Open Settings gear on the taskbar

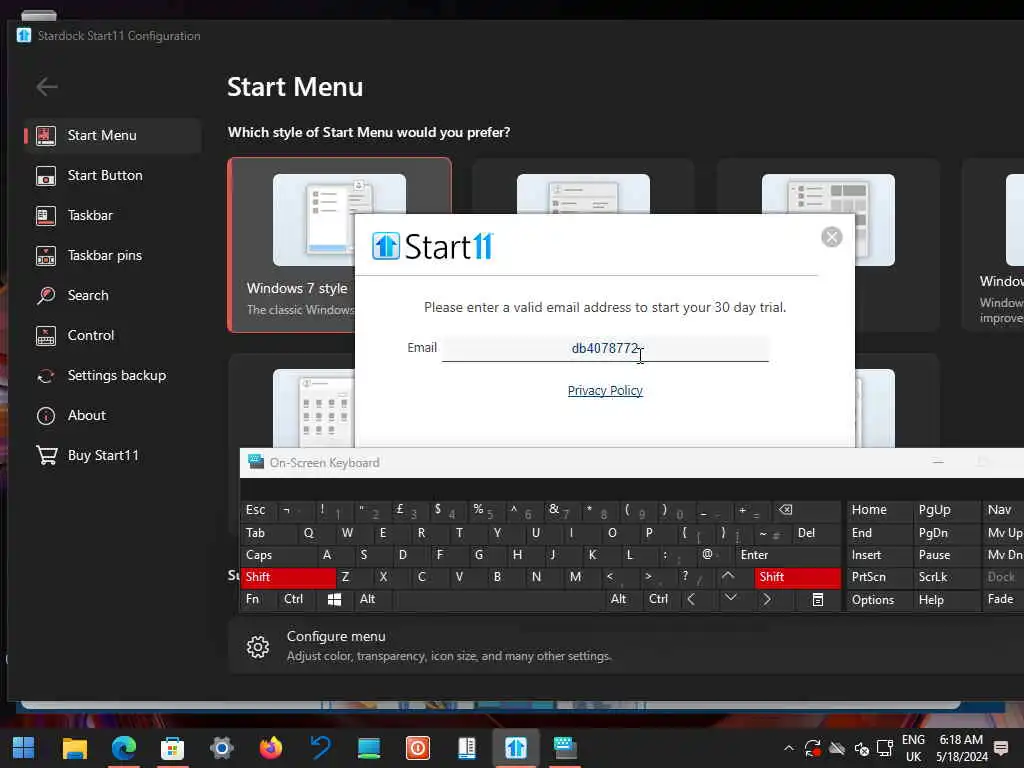click(x=221, y=747)
